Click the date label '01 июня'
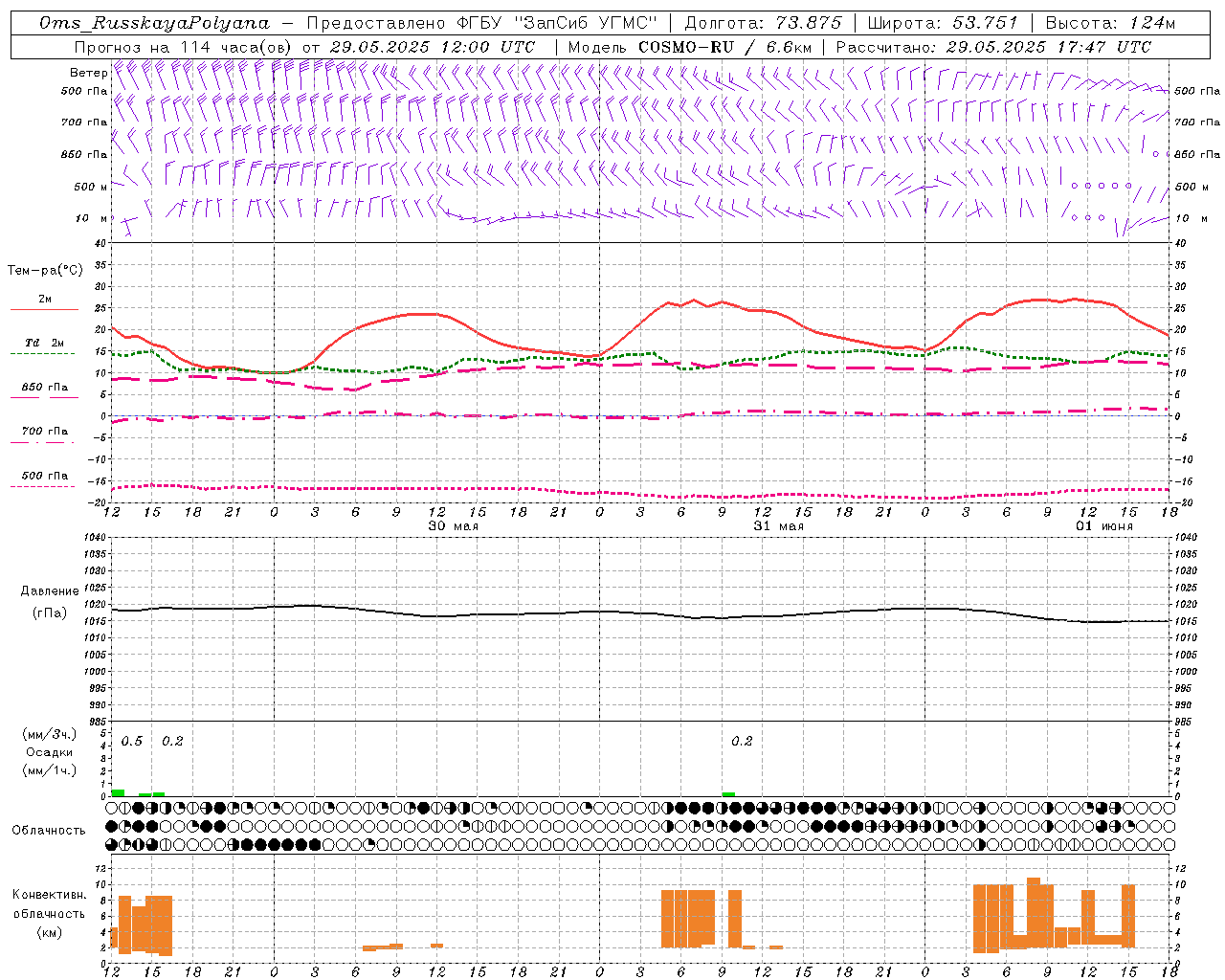Image resolution: width=1225 pixels, height=980 pixels. pos(1104,525)
